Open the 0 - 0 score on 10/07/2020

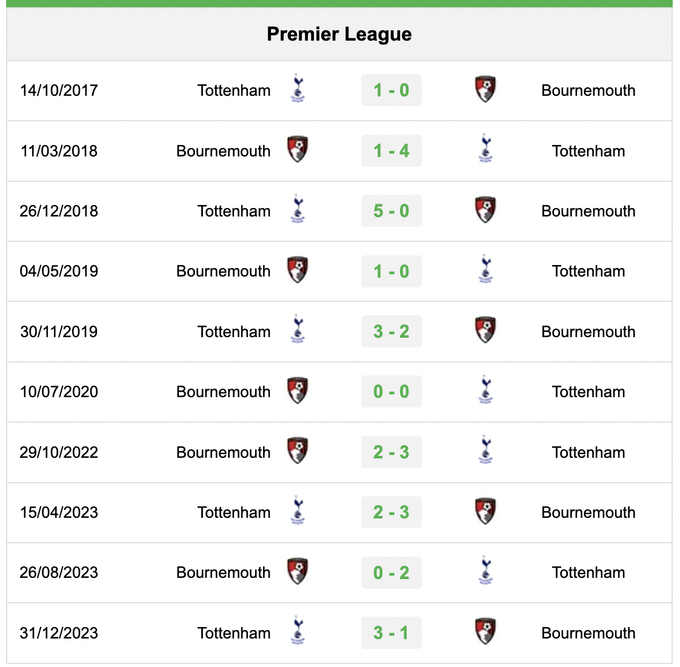(391, 391)
